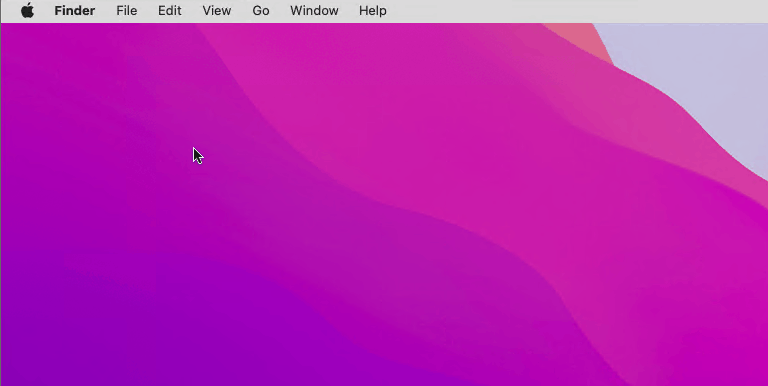Open the View menu

pyautogui.click(x=216, y=11)
